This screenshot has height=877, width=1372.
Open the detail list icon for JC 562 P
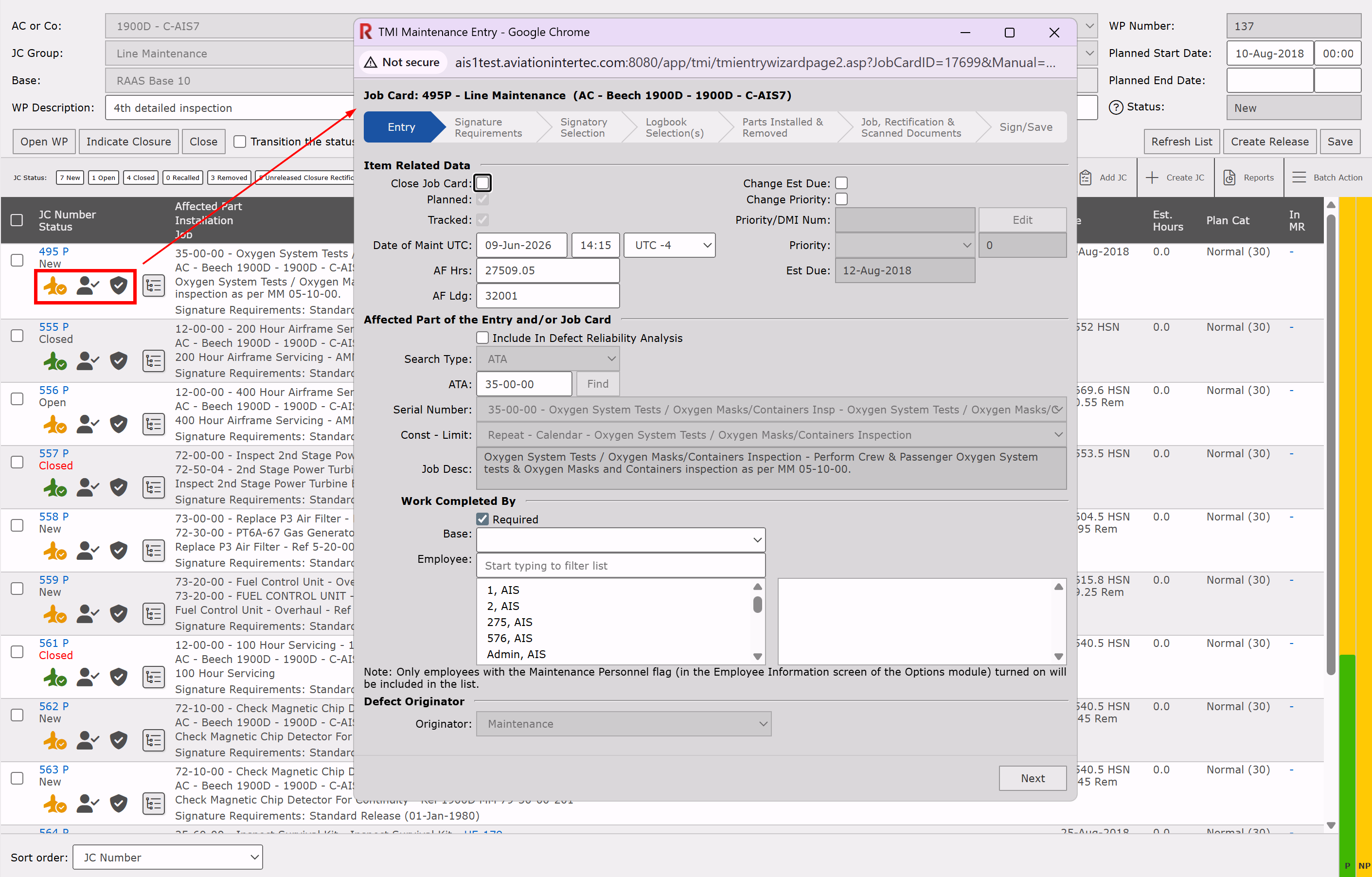click(154, 741)
